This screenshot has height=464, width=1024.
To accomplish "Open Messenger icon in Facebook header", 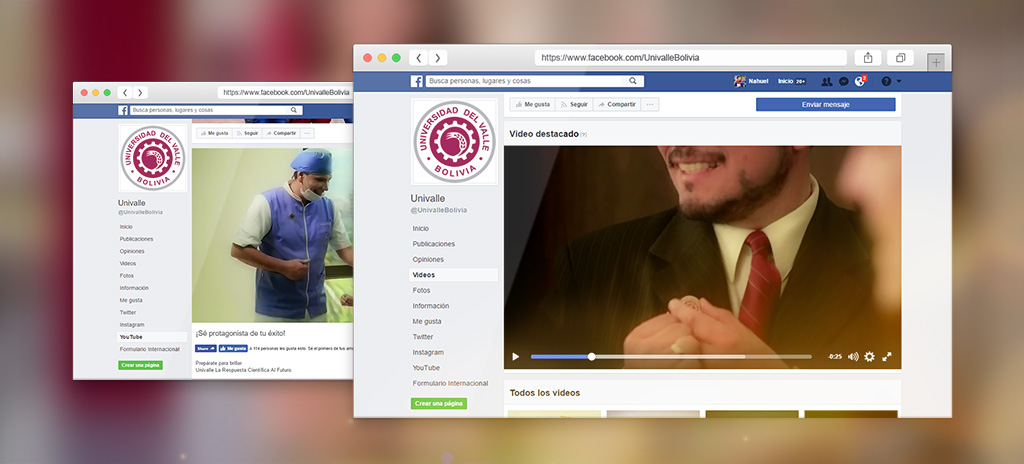I will (x=843, y=81).
